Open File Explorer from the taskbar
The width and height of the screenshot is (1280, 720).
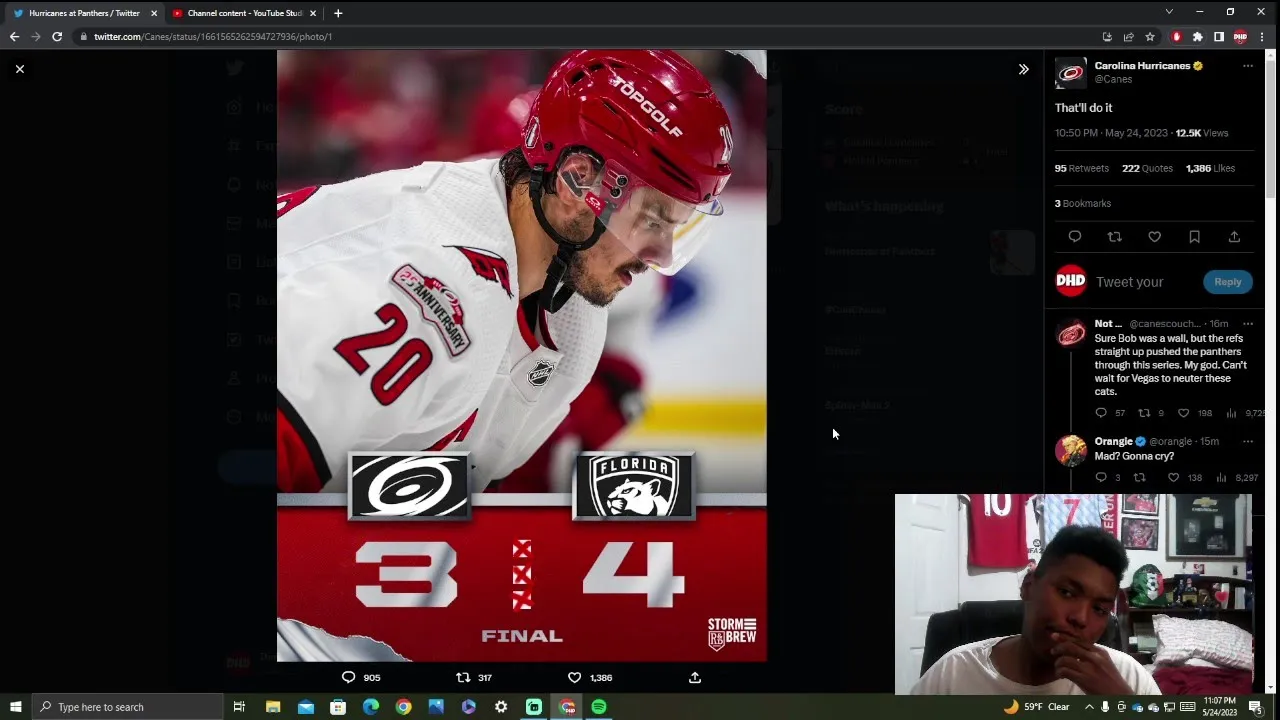[x=273, y=707]
